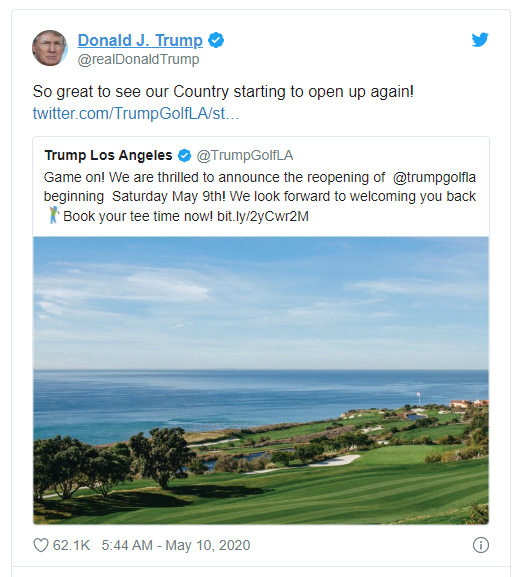Click the Twitter bird logo icon
Image resolution: width=525 pixels, height=577 pixels.
pos(480,40)
